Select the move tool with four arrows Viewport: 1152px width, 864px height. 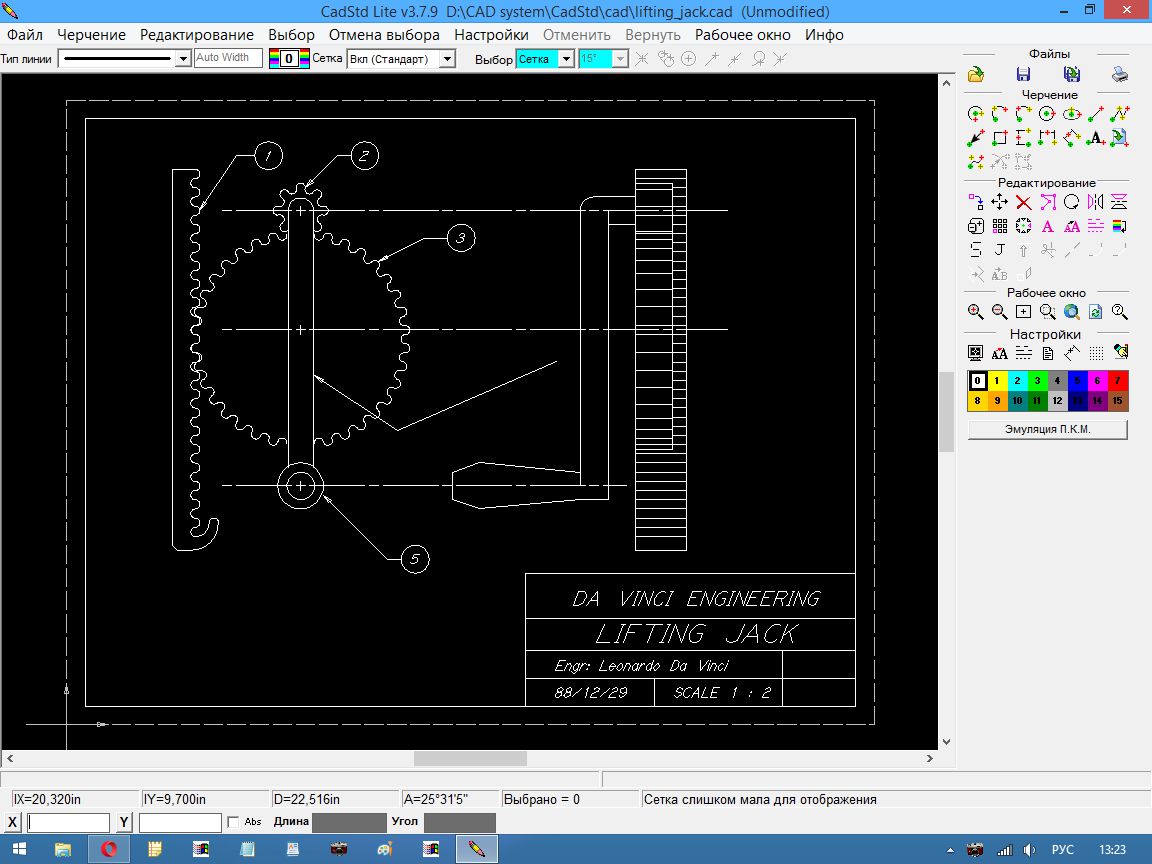pos(999,202)
